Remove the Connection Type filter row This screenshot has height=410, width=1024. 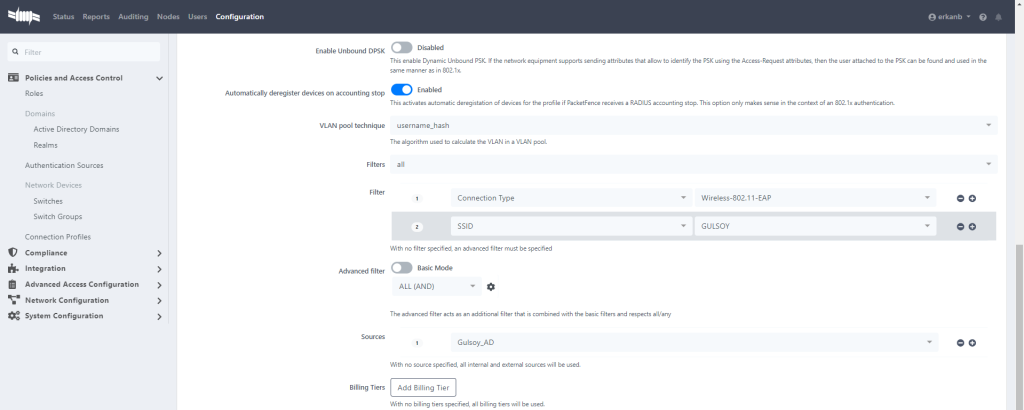pyautogui.click(x=960, y=198)
